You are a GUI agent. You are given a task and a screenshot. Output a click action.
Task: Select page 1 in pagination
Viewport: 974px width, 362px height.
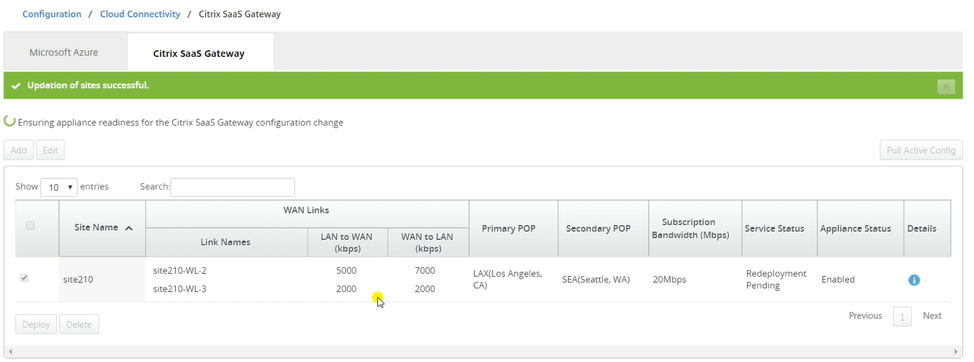[x=902, y=317]
